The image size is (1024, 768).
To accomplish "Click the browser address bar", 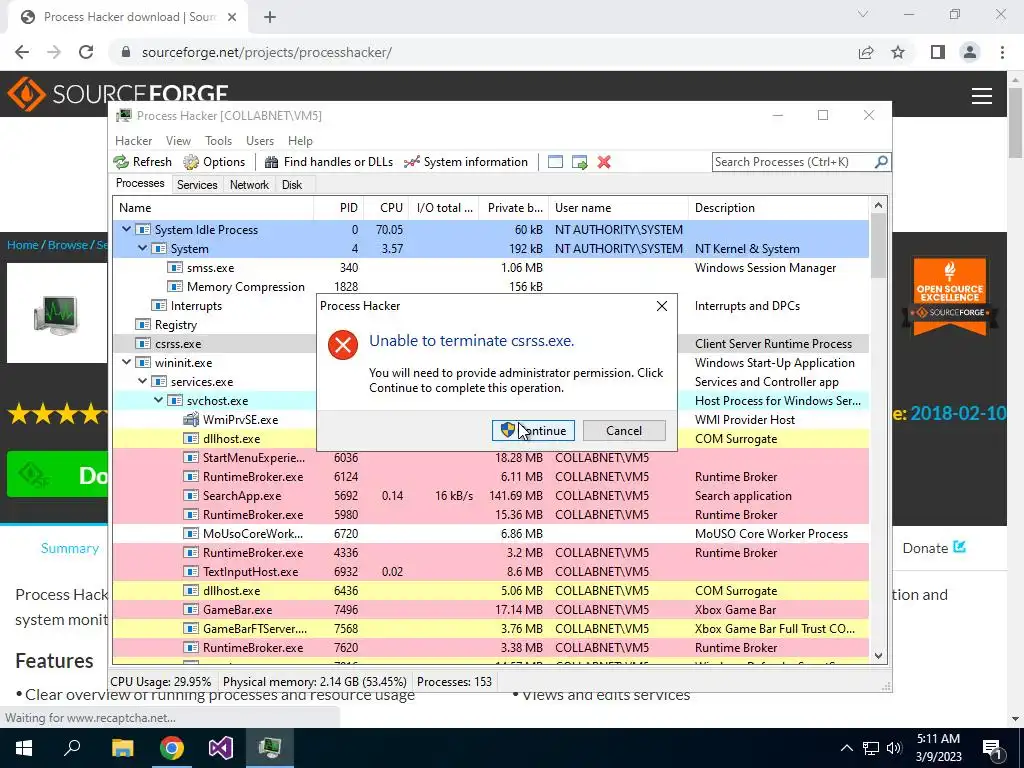I will [483, 52].
